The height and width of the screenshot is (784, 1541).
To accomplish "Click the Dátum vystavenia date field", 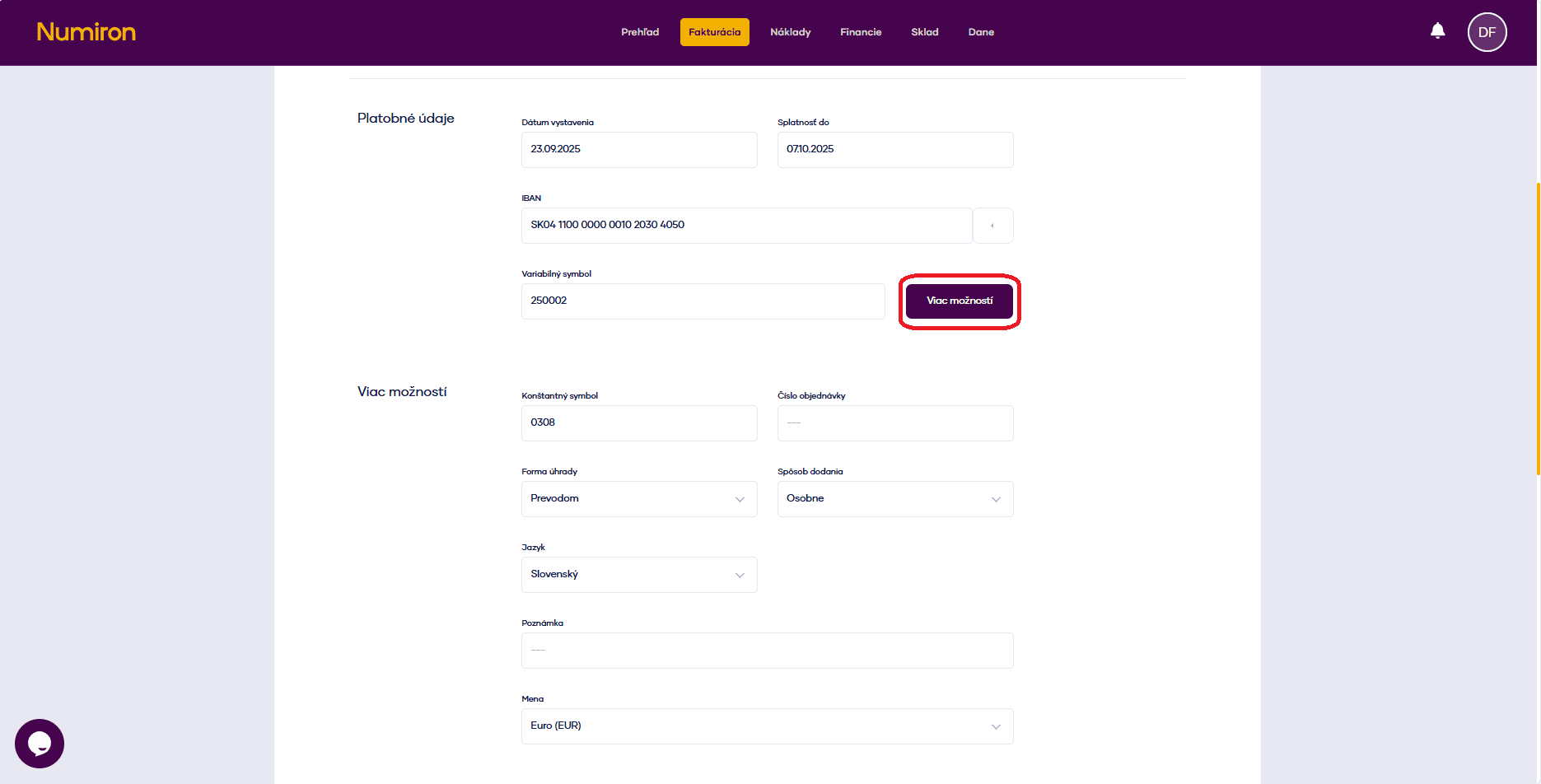I will (639, 150).
